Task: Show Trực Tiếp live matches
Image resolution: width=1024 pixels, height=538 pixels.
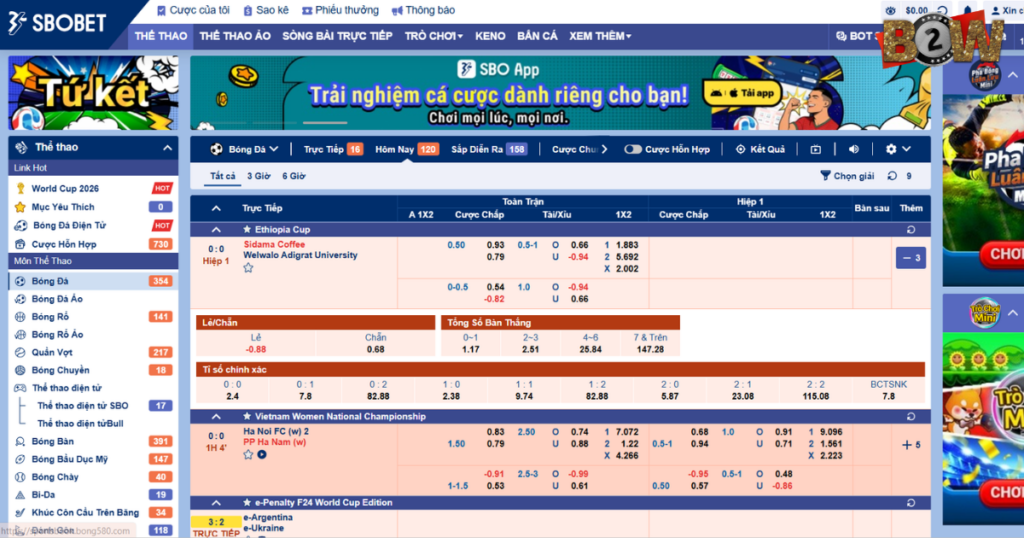Action: click(333, 150)
